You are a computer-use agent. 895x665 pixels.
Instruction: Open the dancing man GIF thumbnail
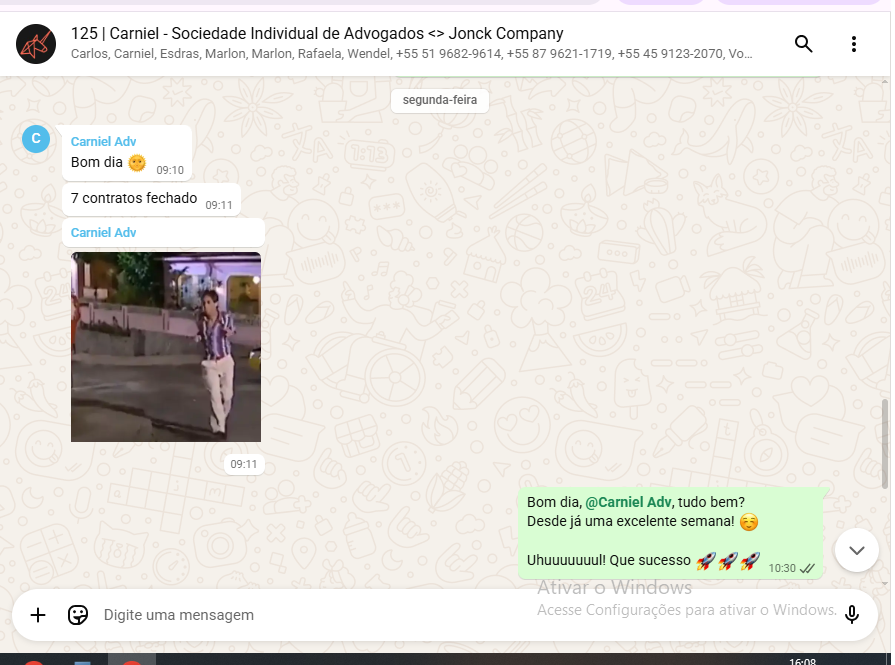click(166, 347)
